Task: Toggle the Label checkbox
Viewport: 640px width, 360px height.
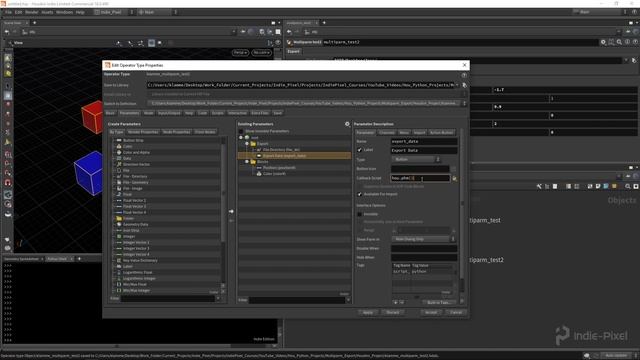Action: click(360, 150)
